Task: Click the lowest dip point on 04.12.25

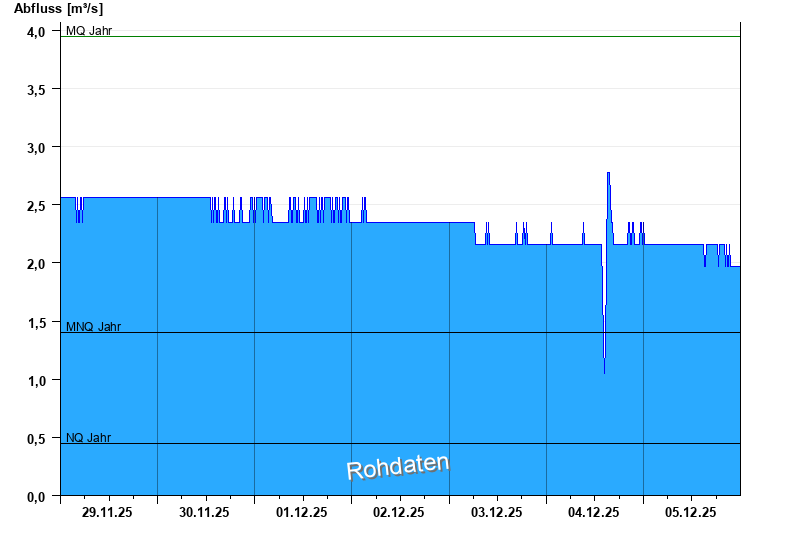Action: (x=605, y=372)
